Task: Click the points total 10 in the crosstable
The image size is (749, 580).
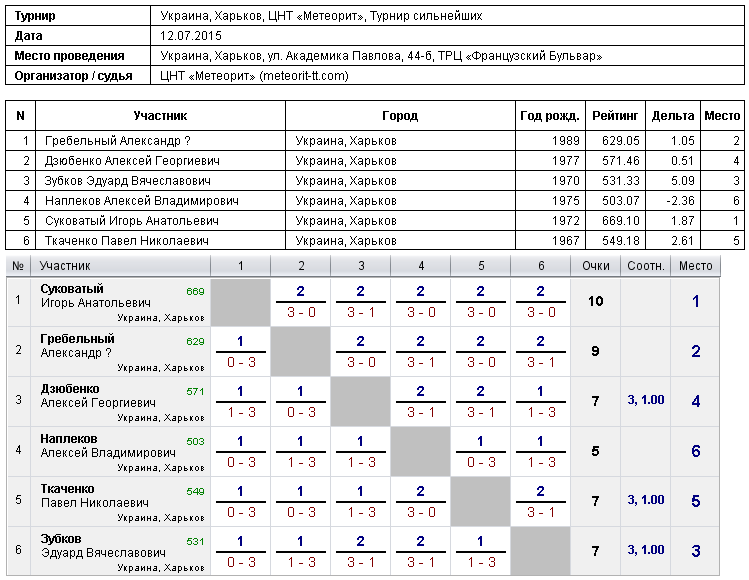Action: 596,301
